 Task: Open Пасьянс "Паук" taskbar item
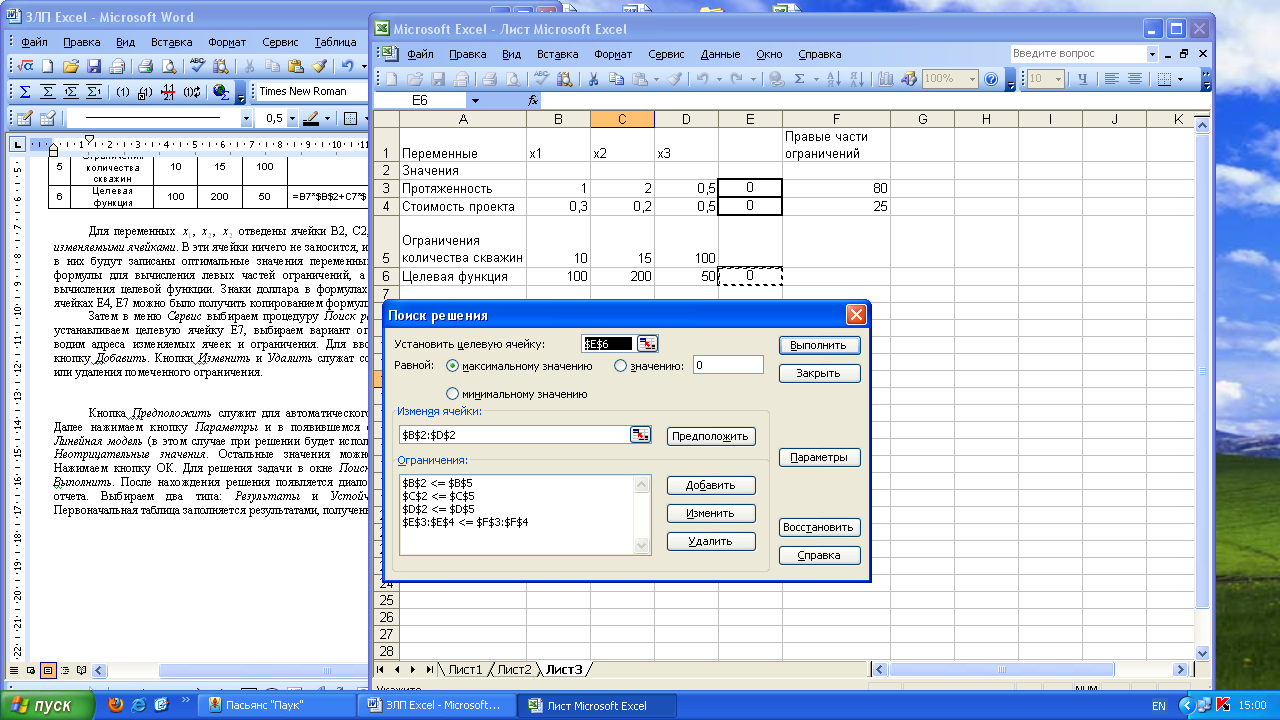(276, 705)
